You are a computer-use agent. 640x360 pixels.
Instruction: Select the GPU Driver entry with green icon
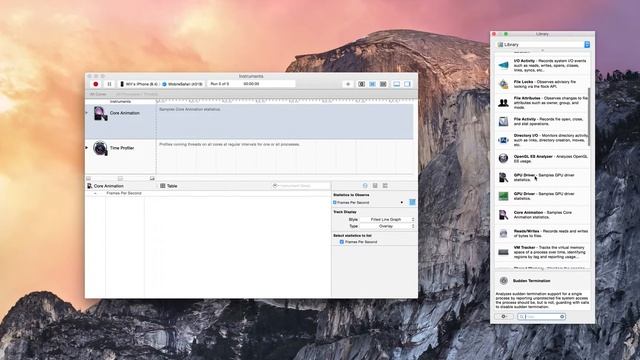tap(542, 196)
